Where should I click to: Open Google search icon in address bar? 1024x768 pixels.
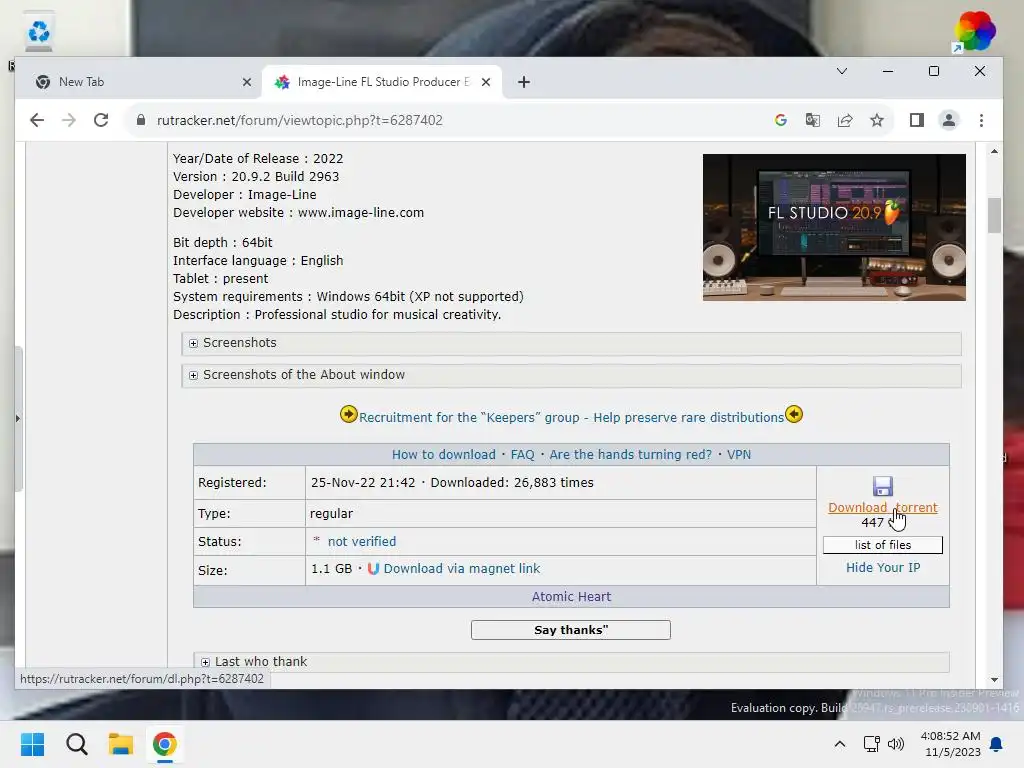click(x=780, y=120)
